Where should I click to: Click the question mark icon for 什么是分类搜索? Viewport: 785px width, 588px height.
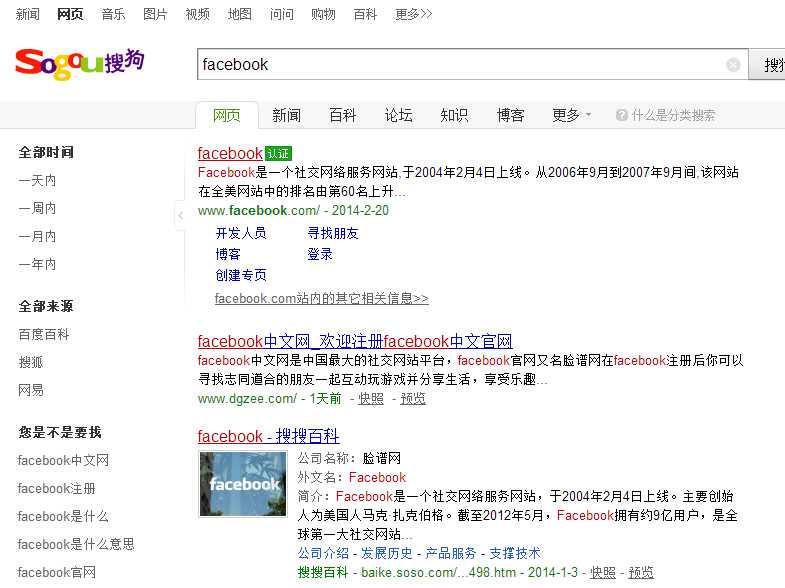(x=621, y=116)
